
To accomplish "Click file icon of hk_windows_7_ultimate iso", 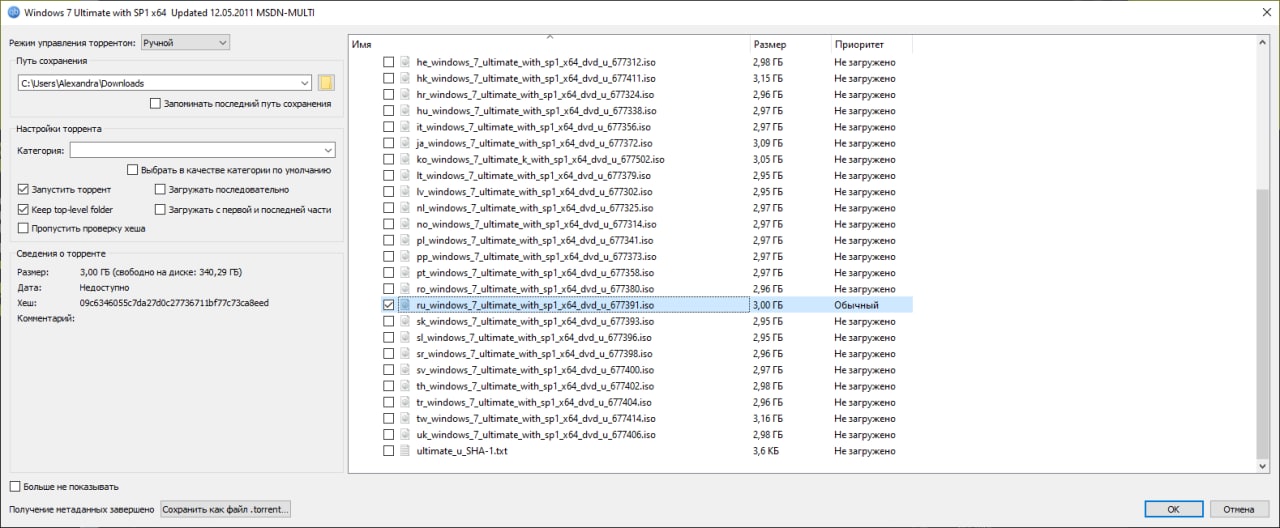I will (405, 78).
